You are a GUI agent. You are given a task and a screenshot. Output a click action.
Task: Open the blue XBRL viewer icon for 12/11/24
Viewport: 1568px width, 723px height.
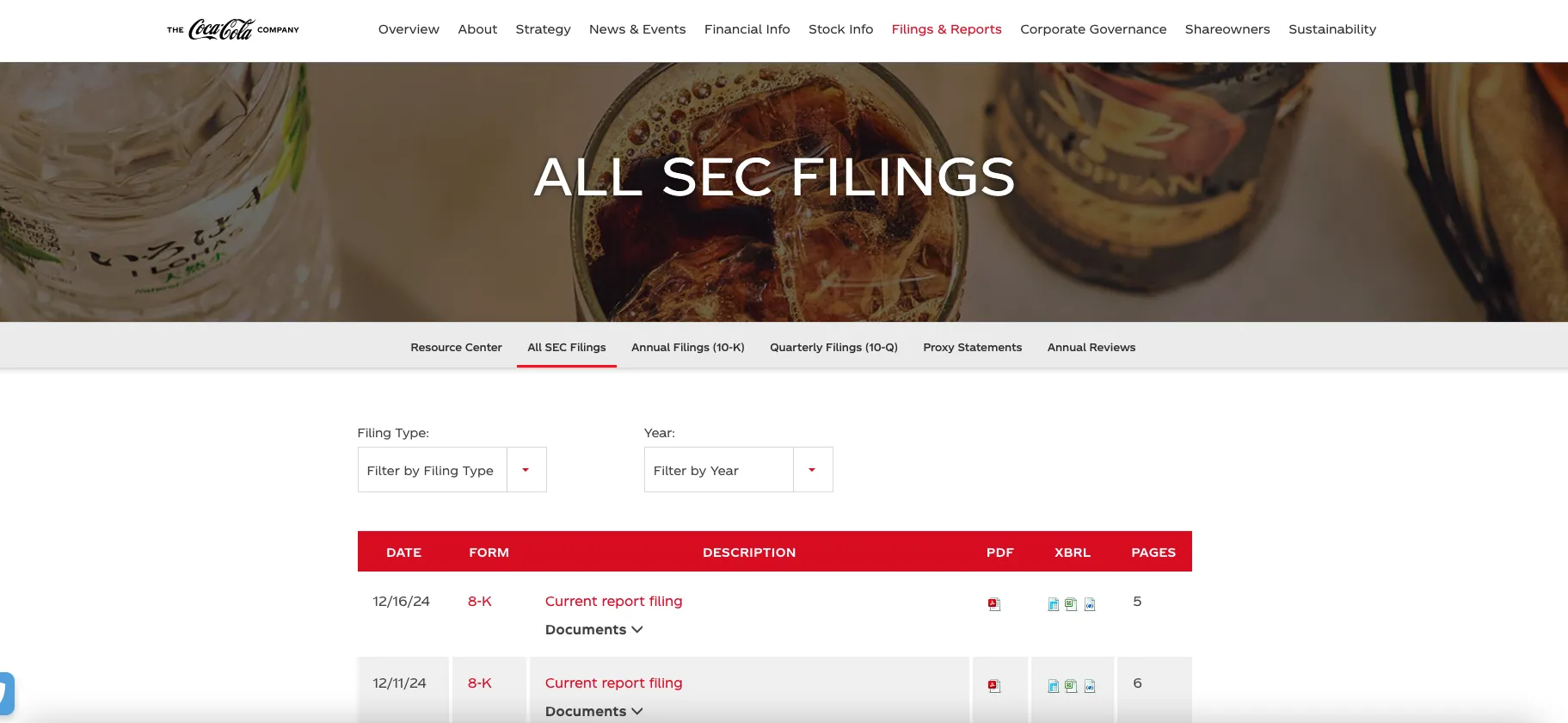point(1054,686)
